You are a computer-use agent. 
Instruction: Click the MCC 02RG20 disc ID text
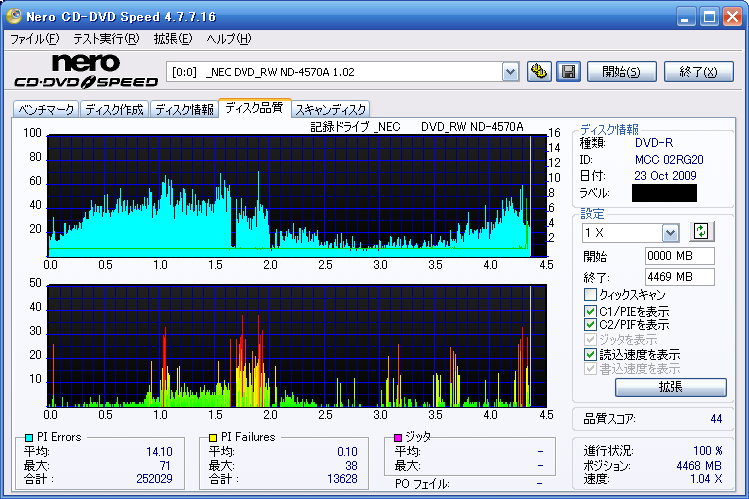pyautogui.click(x=669, y=159)
